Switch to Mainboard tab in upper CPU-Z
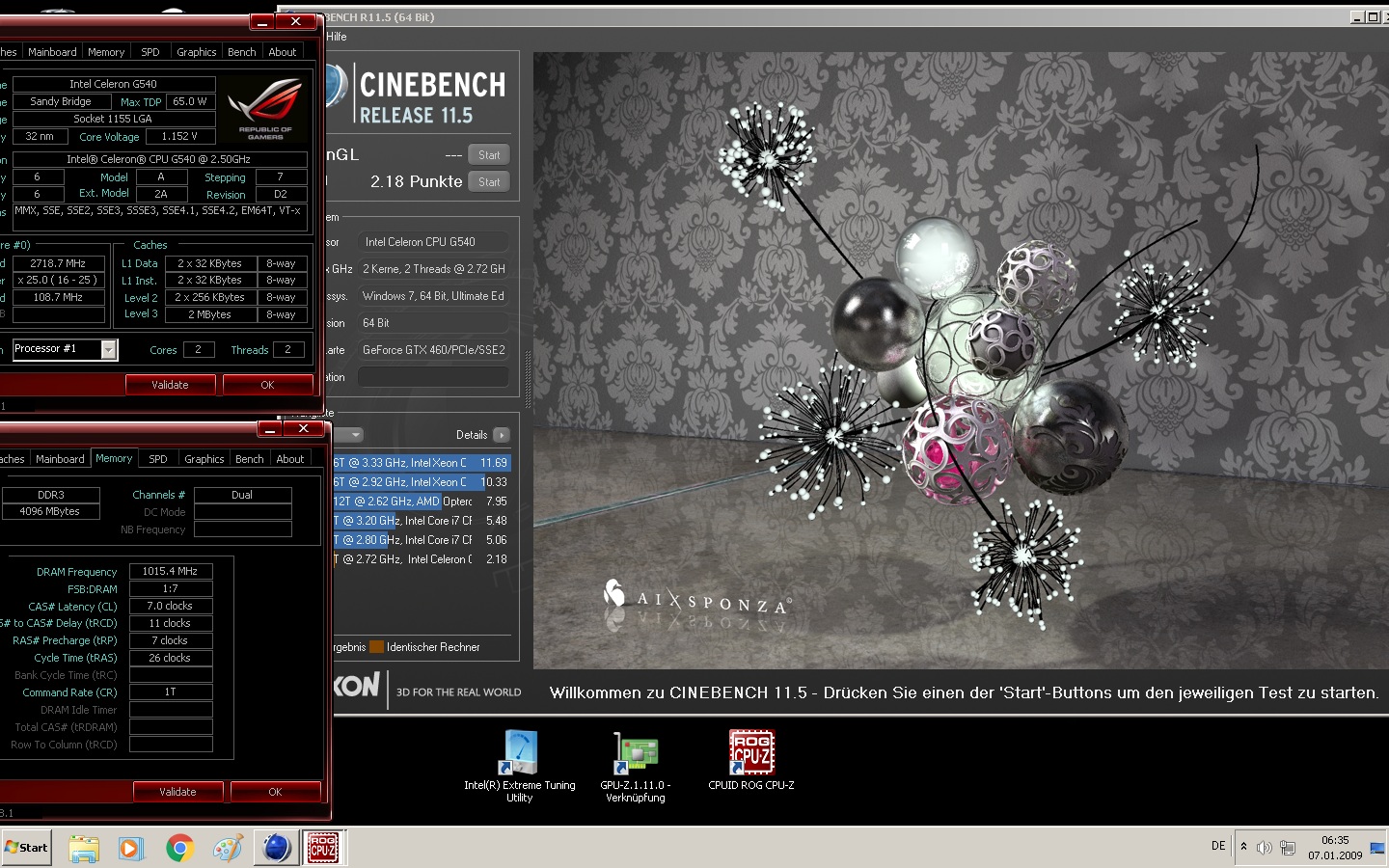The image size is (1389, 868). coord(52,52)
